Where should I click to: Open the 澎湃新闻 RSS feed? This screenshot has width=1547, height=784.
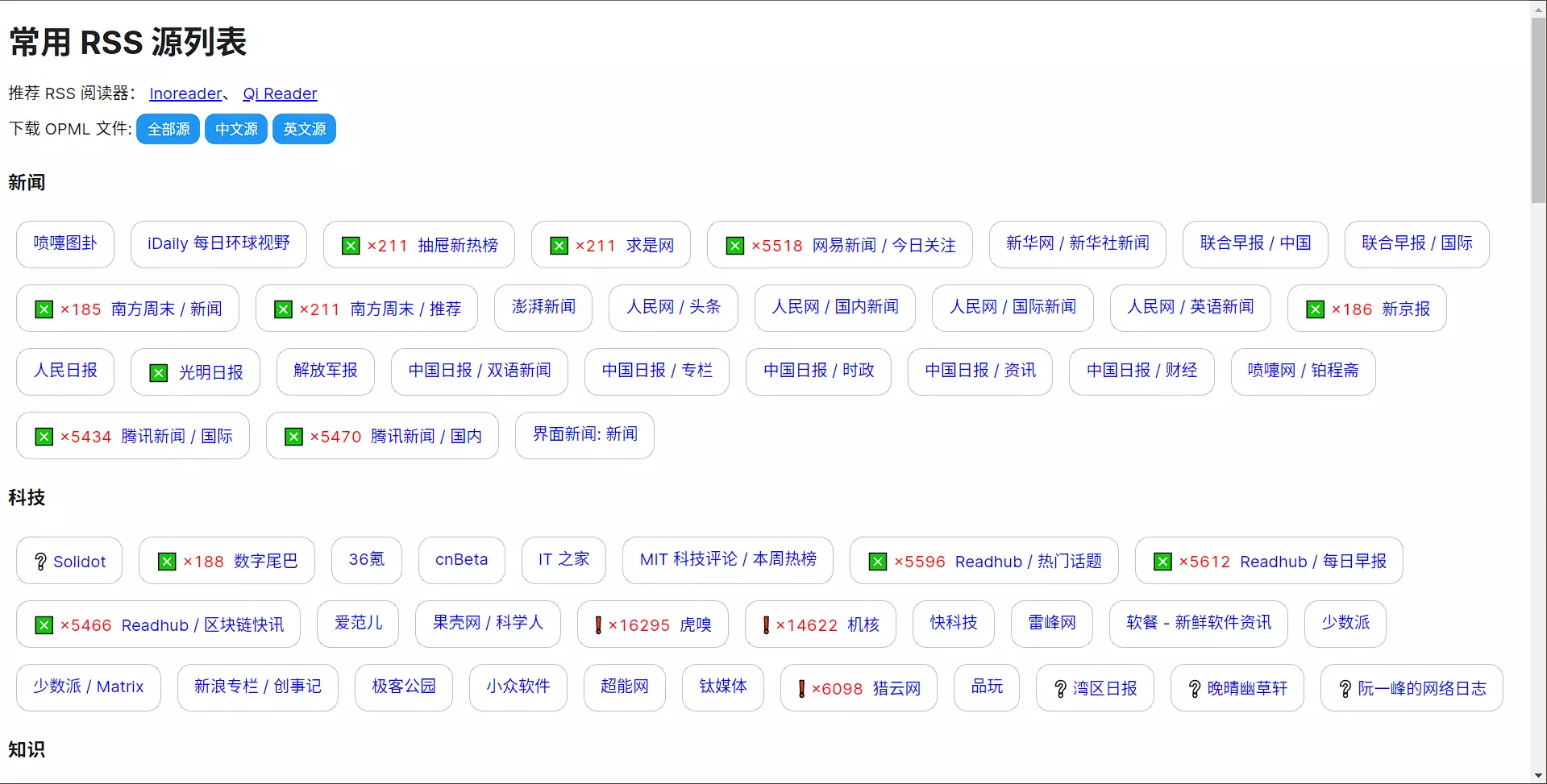pos(543,307)
